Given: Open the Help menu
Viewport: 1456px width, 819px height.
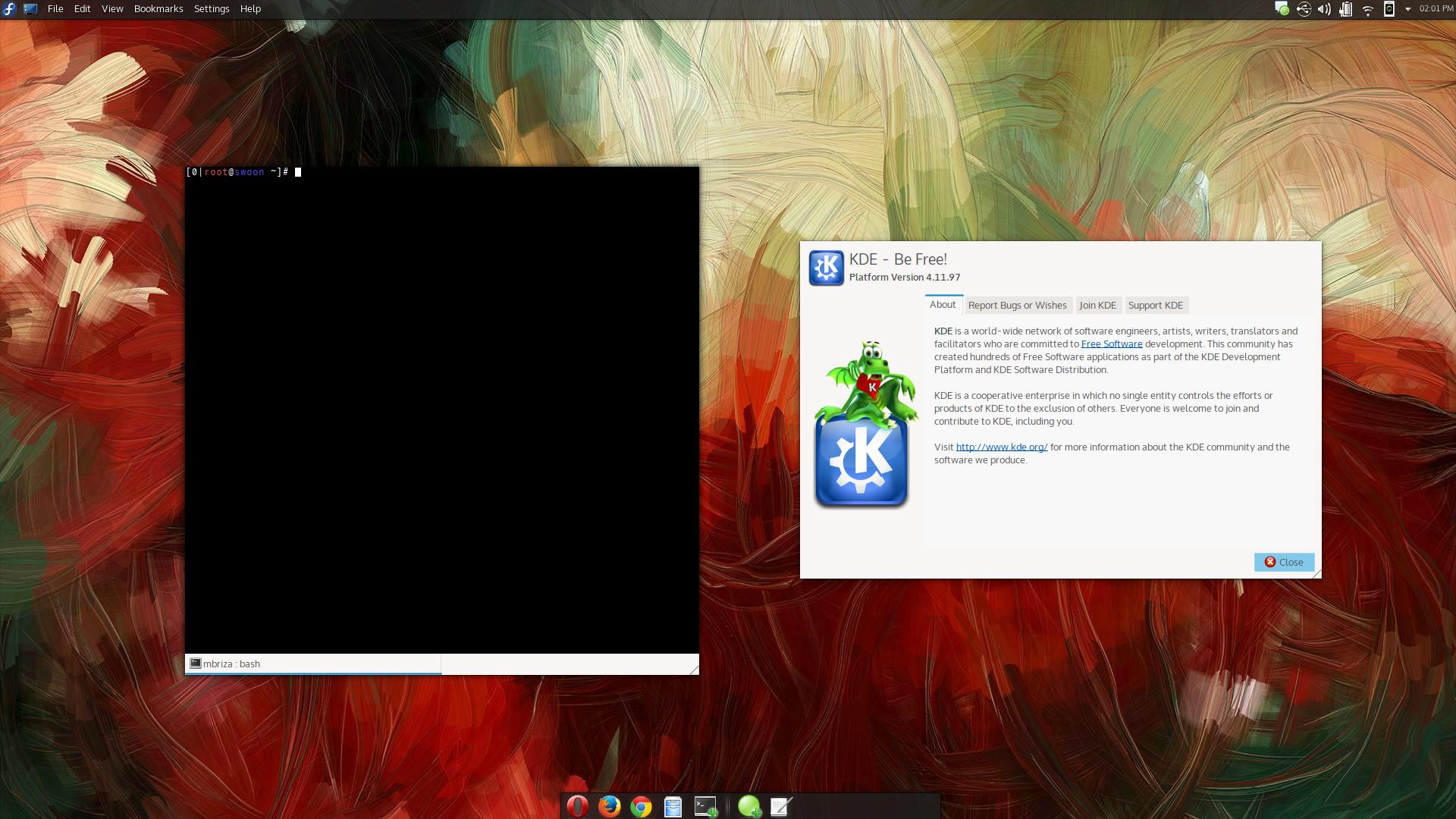Looking at the screenshot, I should pos(250,9).
